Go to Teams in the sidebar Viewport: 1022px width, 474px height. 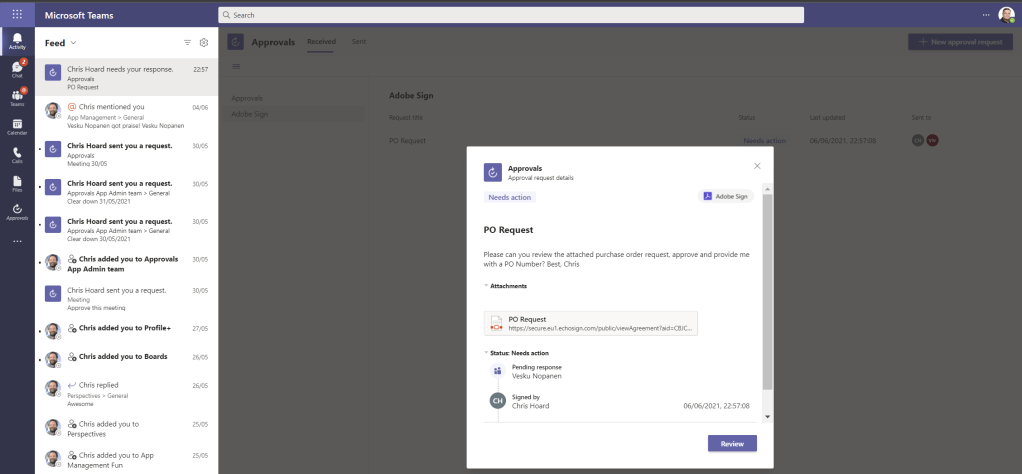click(x=17, y=97)
